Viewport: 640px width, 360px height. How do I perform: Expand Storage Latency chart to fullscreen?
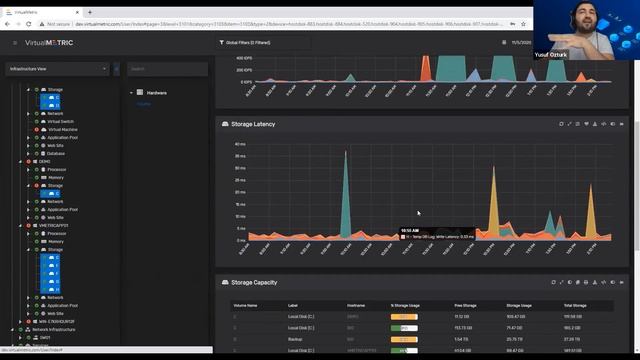[x=569, y=124]
